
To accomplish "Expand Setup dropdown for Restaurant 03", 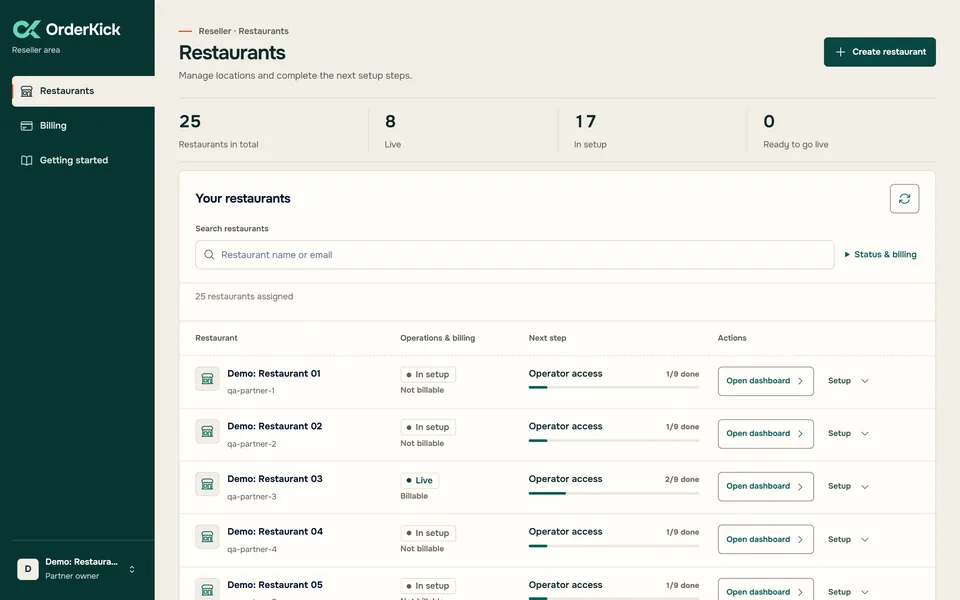I will (x=848, y=486).
